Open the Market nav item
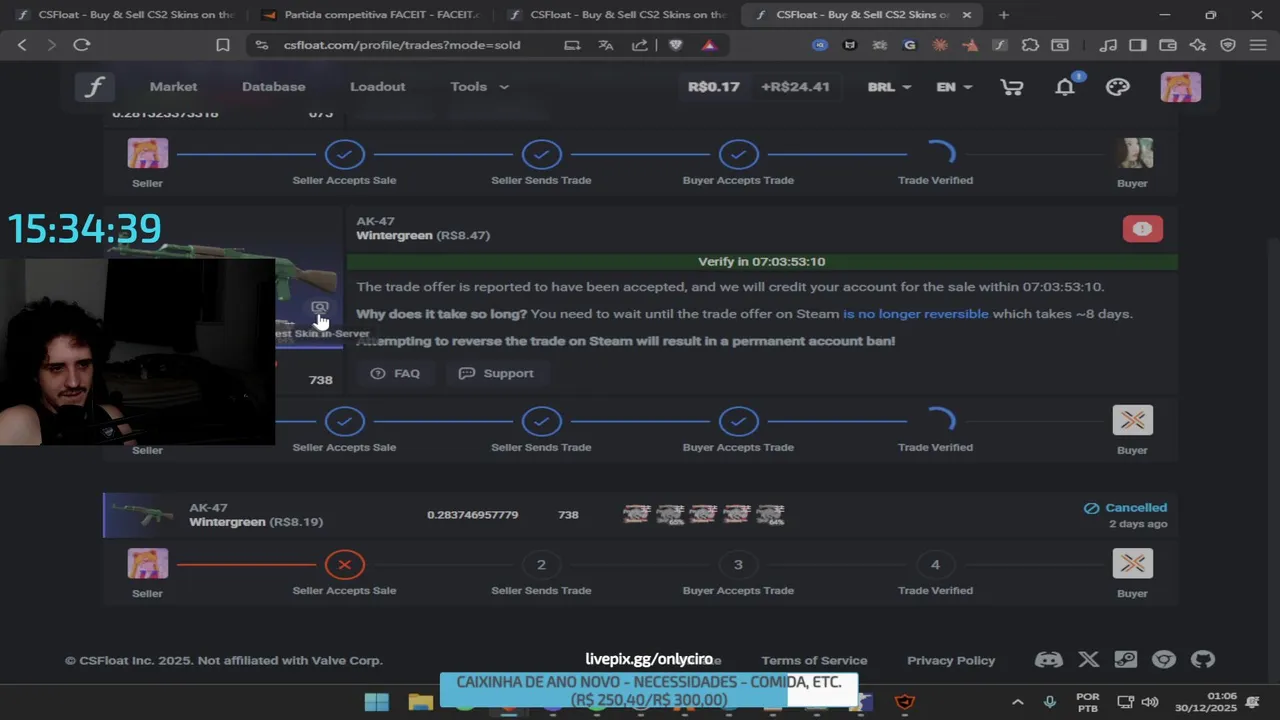This screenshot has height=720, width=1280. click(x=173, y=87)
